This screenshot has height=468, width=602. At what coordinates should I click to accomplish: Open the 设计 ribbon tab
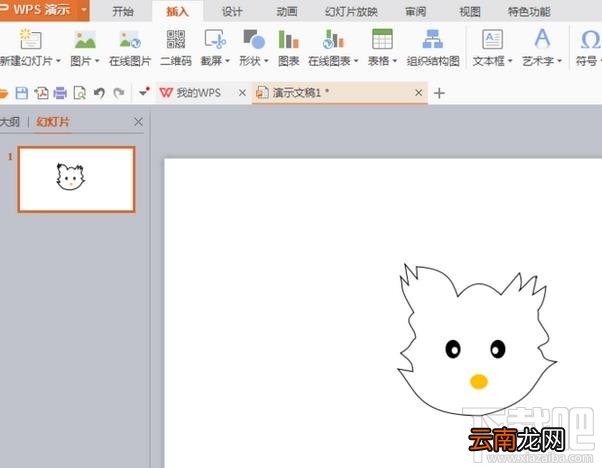pos(232,12)
